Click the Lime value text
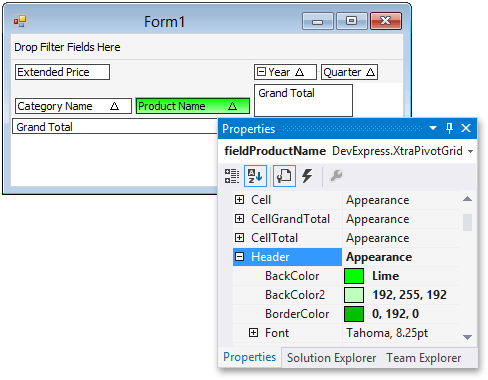 tap(385, 276)
